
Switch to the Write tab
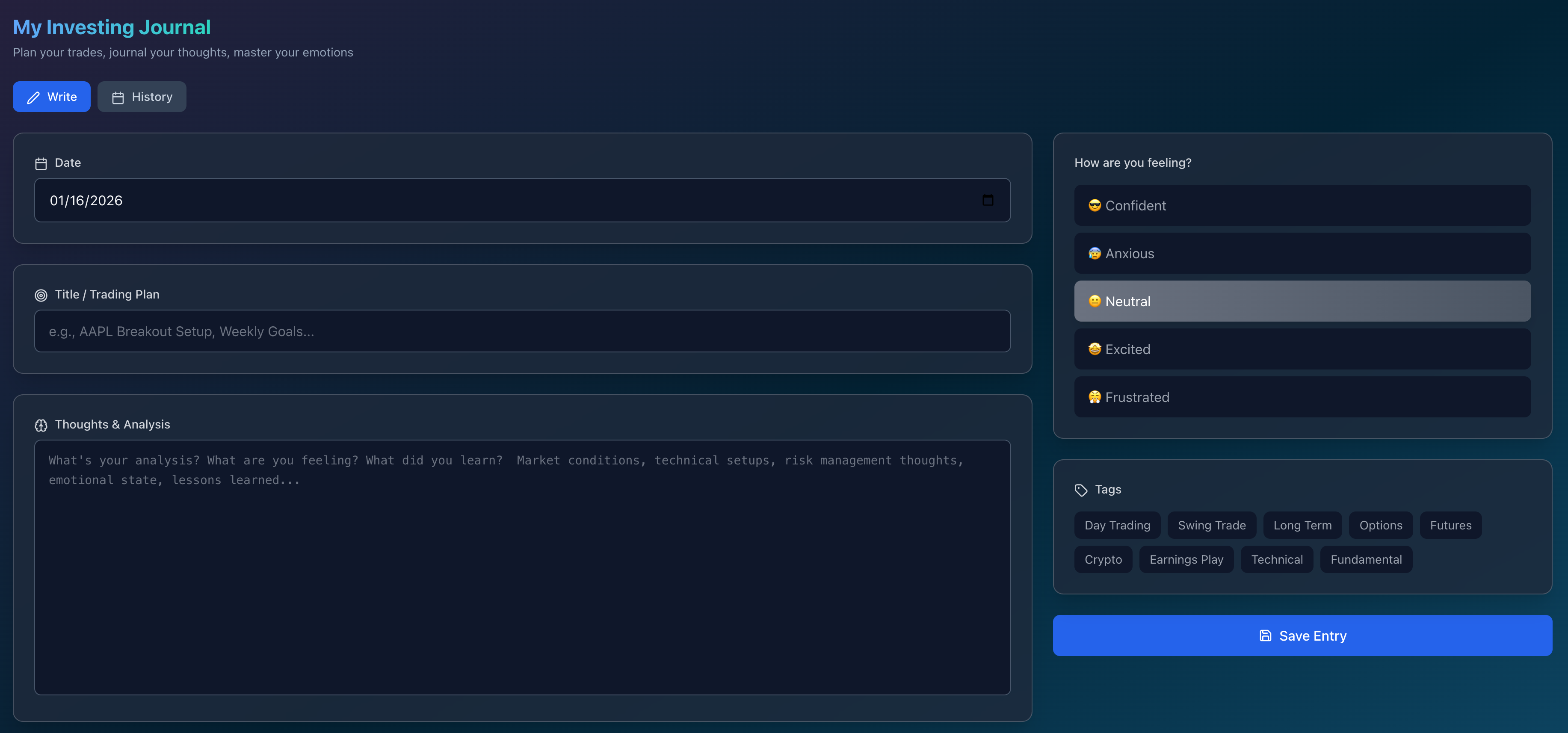(52, 97)
